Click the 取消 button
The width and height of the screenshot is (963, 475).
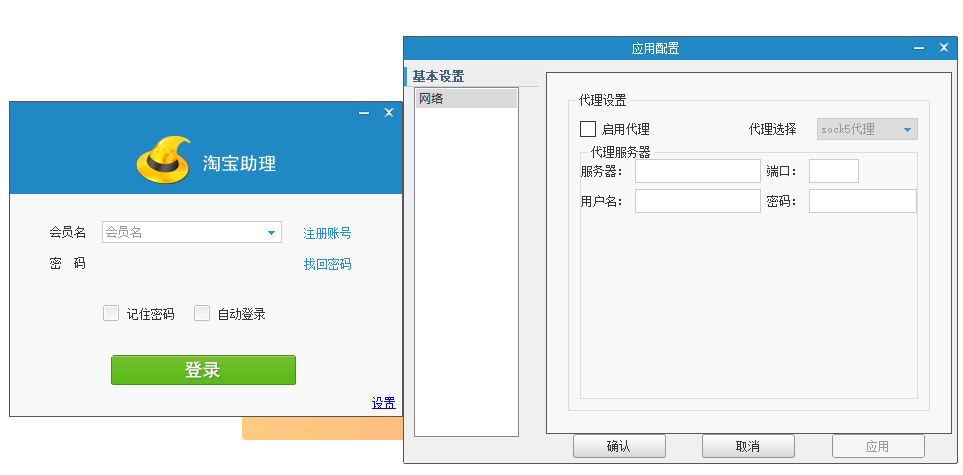(748, 446)
